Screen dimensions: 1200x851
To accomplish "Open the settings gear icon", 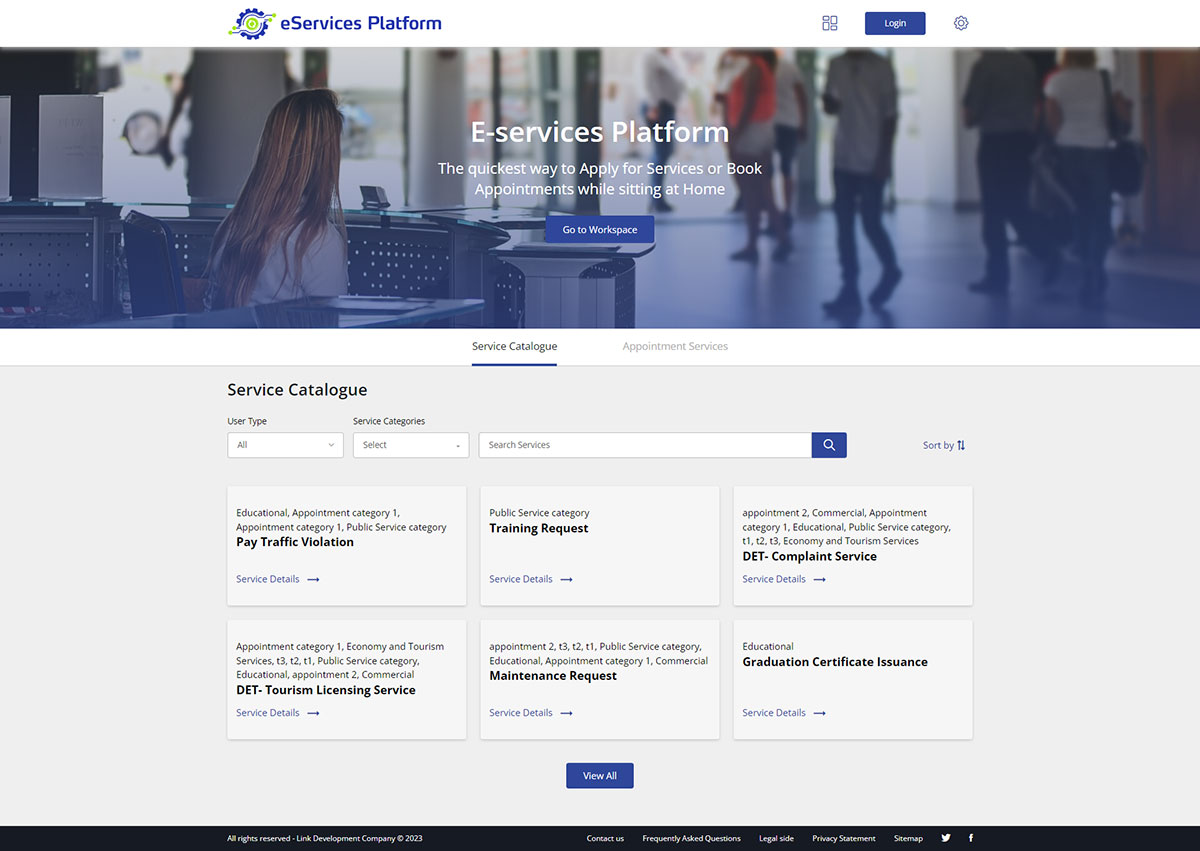I will [x=961, y=23].
